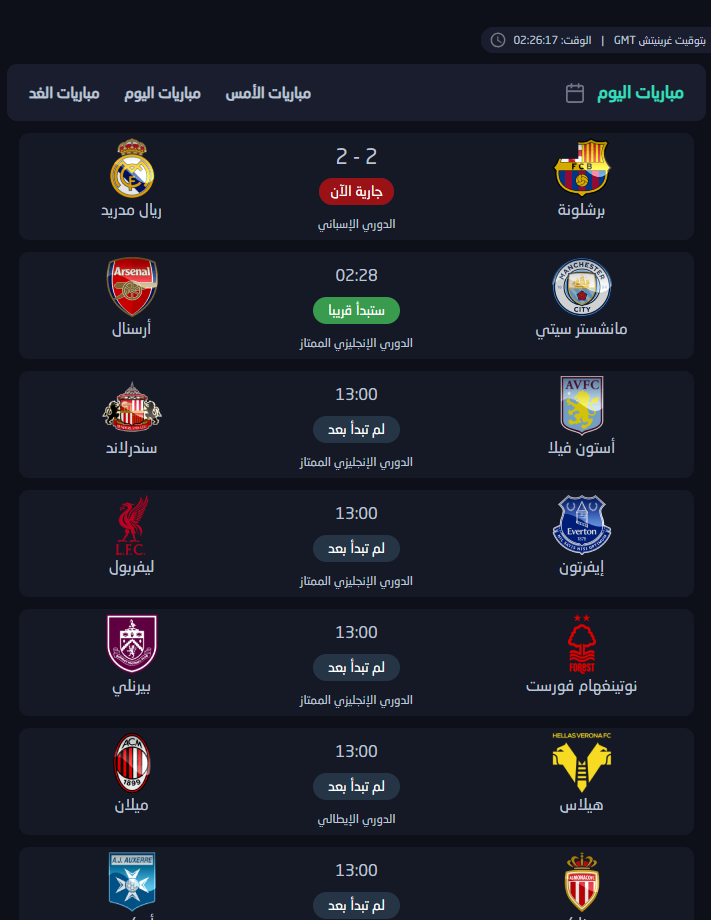Select the Arsenal club badge

132,286
